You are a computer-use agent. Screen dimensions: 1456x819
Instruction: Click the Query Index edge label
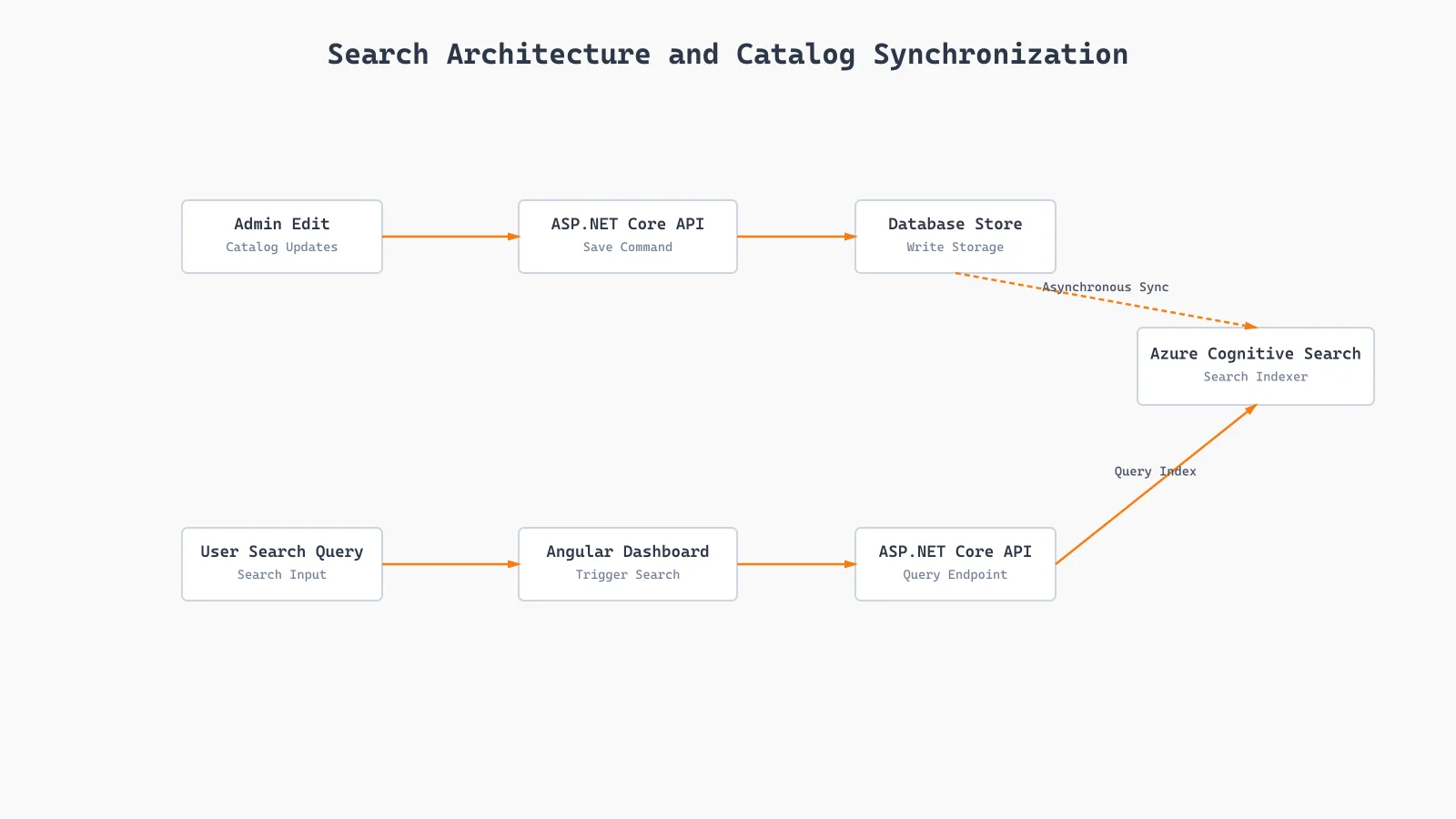click(x=1156, y=471)
